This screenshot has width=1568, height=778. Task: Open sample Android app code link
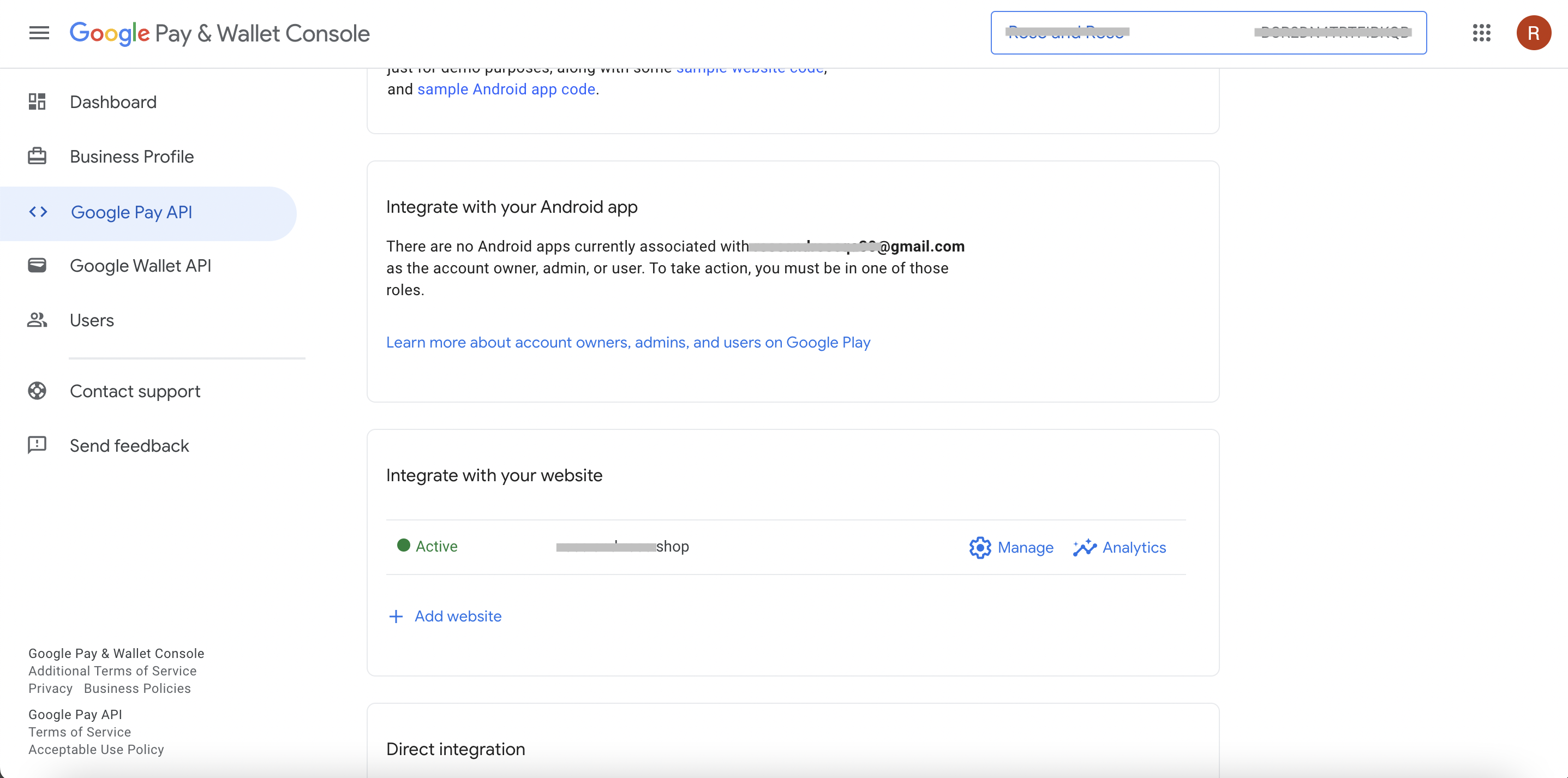point(506,89)
